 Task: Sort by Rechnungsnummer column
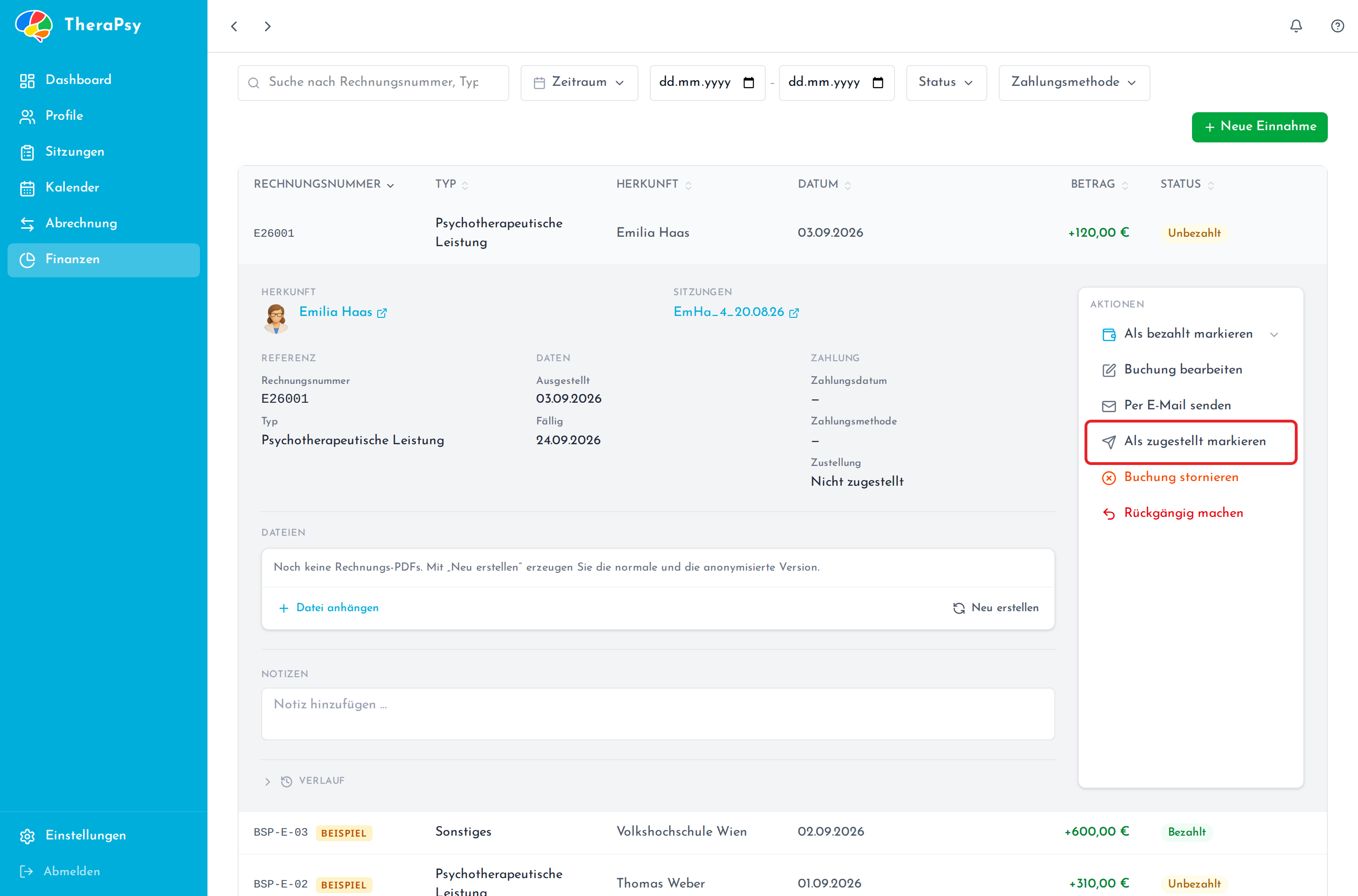(323, 184)
